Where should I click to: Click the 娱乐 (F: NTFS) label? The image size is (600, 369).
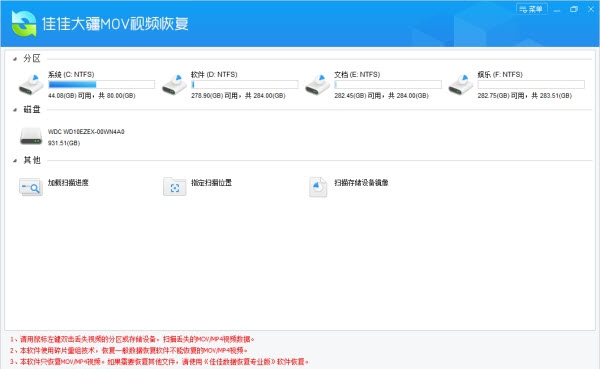click(500, 75)
